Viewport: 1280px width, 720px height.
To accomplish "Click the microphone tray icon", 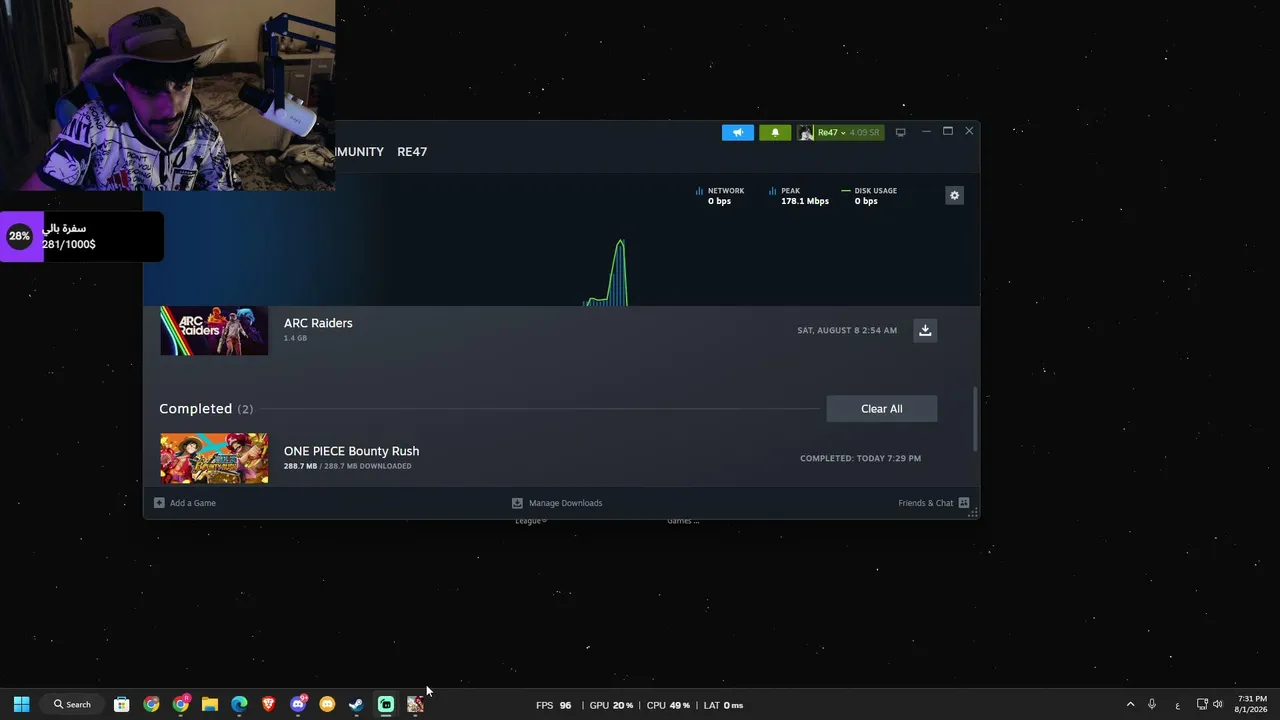I will pyautogui.click(x=1152, y=705).
